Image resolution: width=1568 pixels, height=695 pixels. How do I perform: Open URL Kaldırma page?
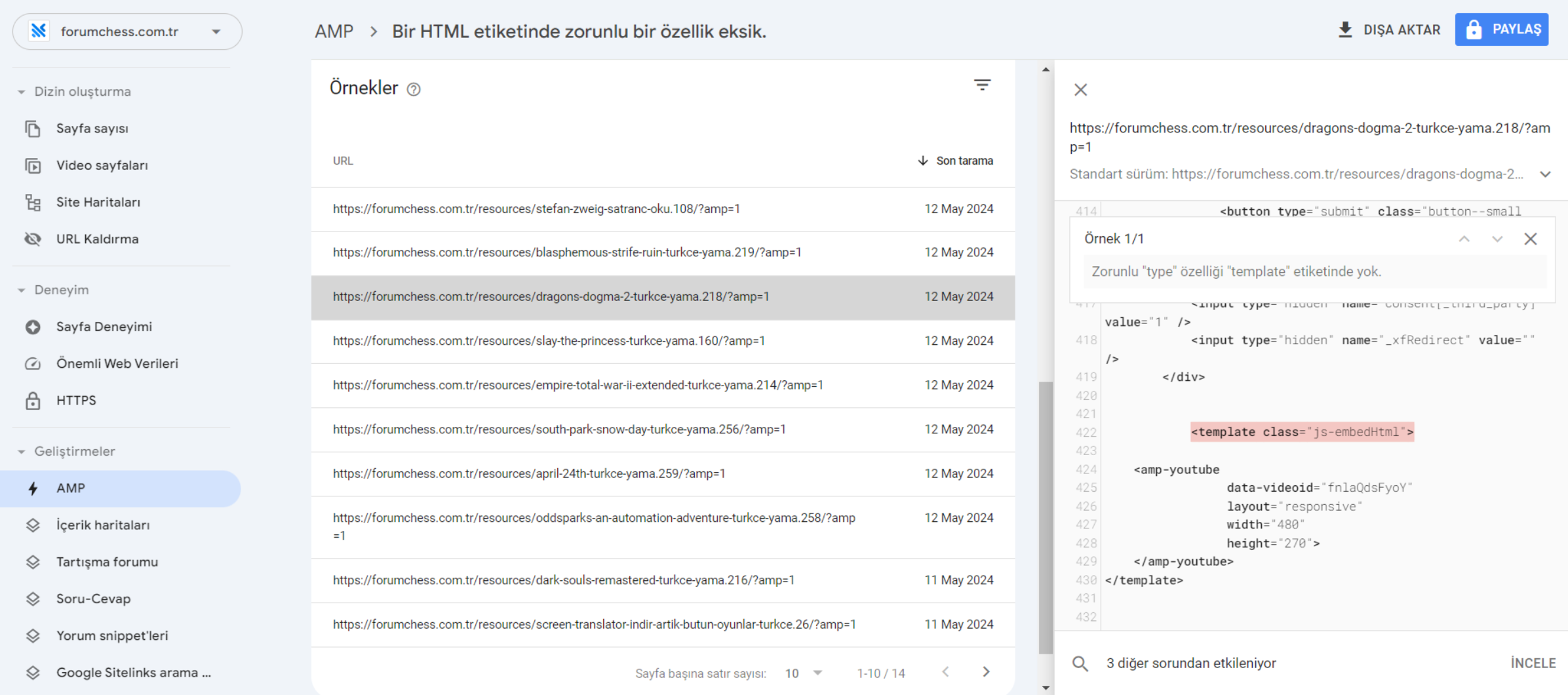coord(121,239)
